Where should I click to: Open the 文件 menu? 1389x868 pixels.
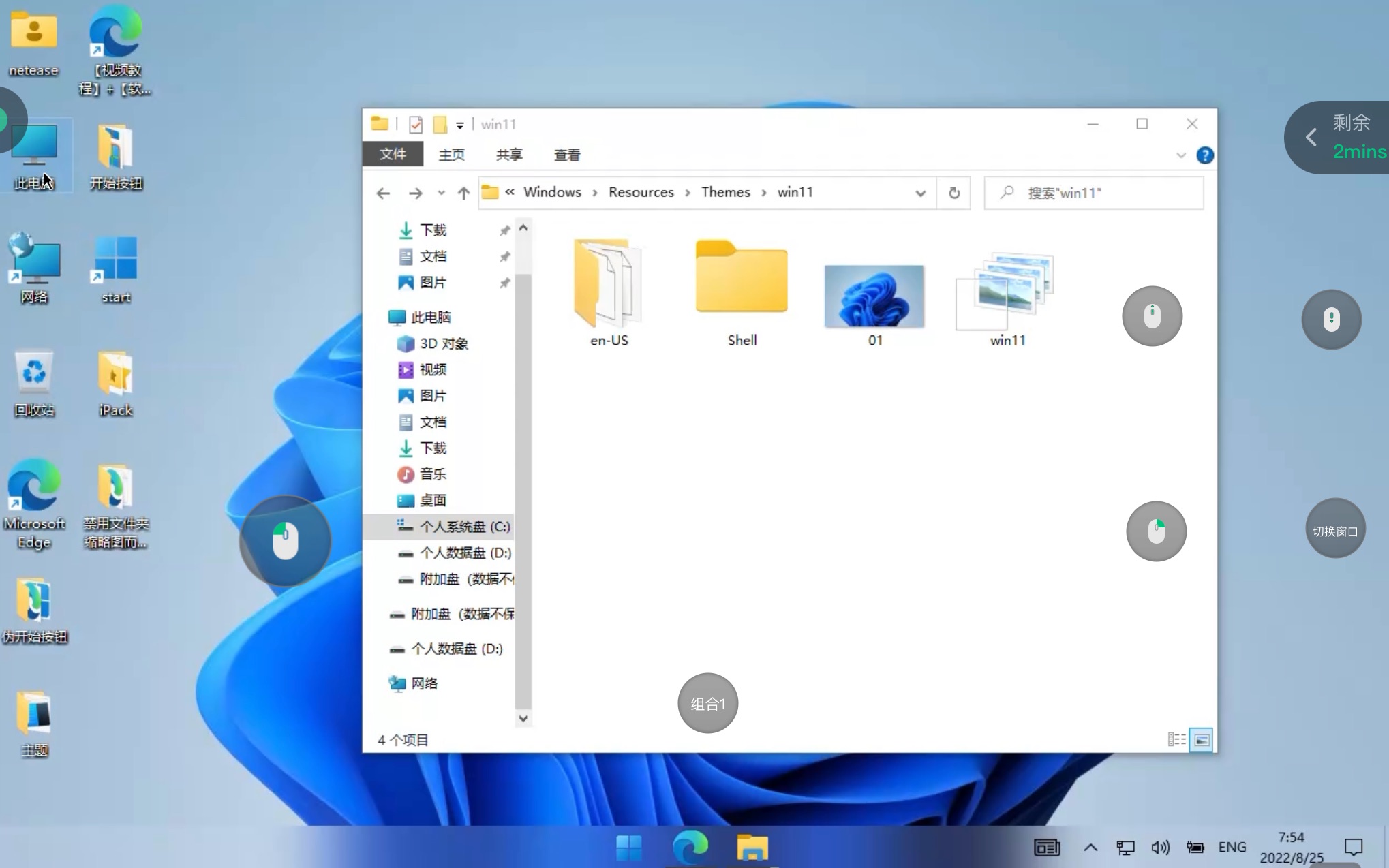(393, 155)
